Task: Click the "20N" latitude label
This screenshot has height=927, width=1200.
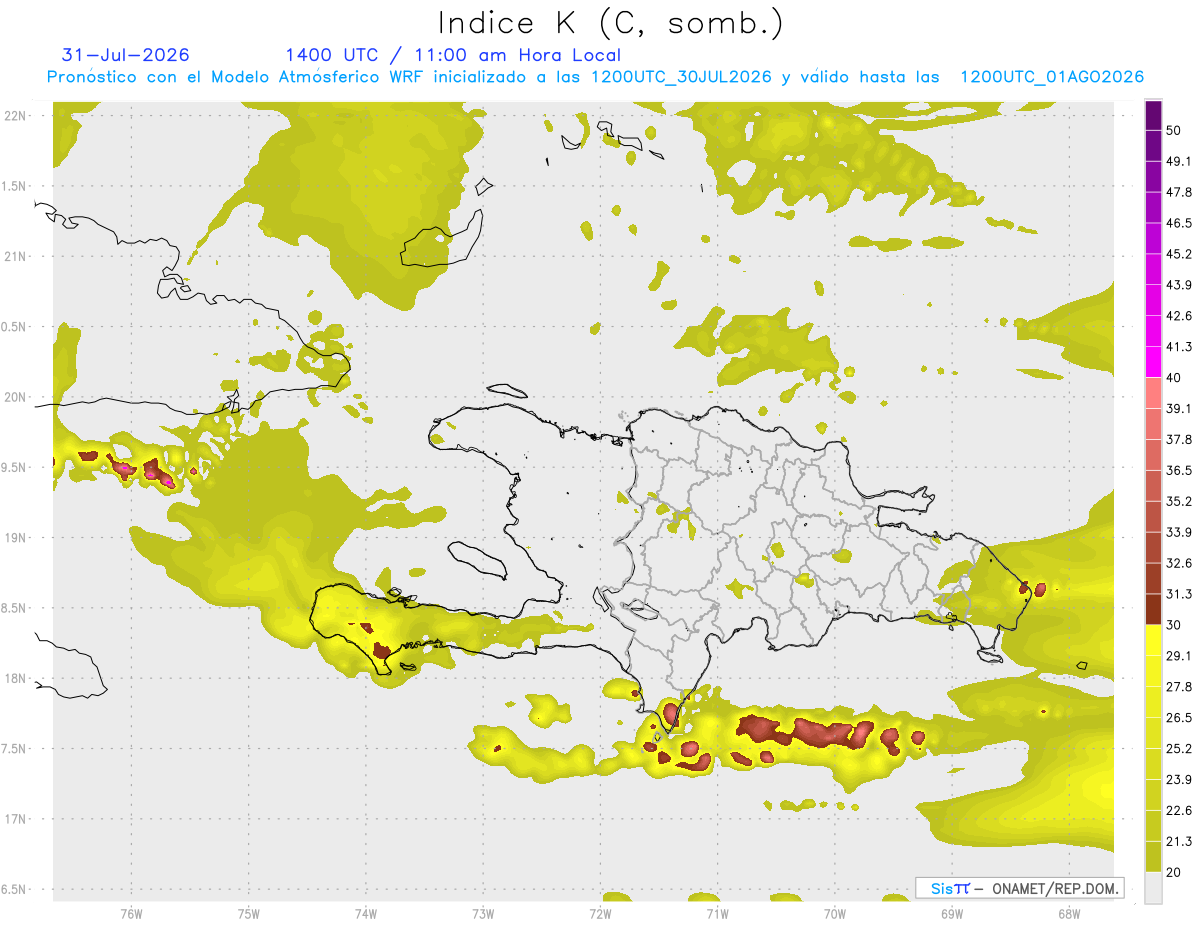Action: [x=17, y=397]
